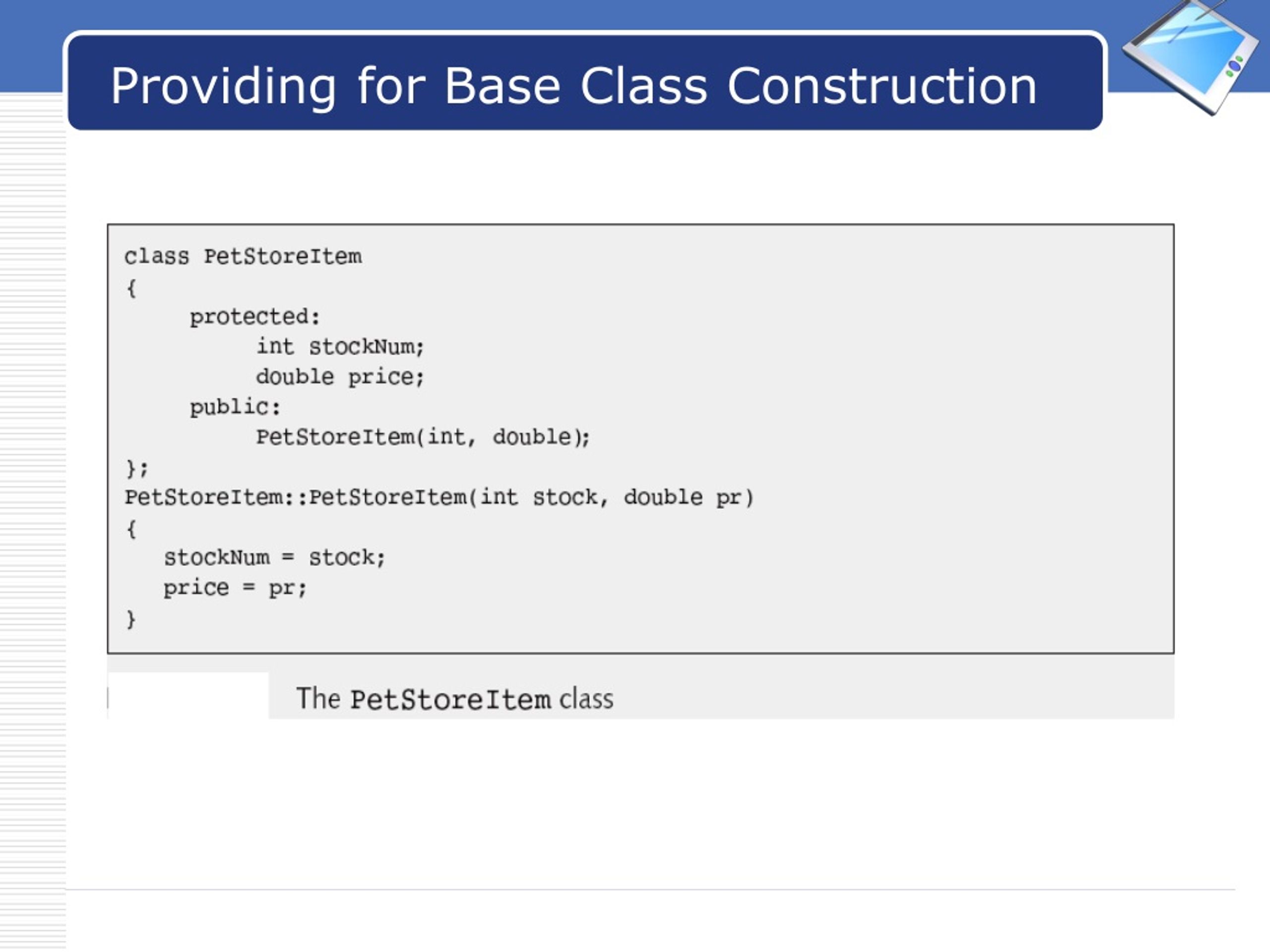Click the 'class PetStoreItem' code line
This screenshot has height=952, width=1270.
coord(243,256)
